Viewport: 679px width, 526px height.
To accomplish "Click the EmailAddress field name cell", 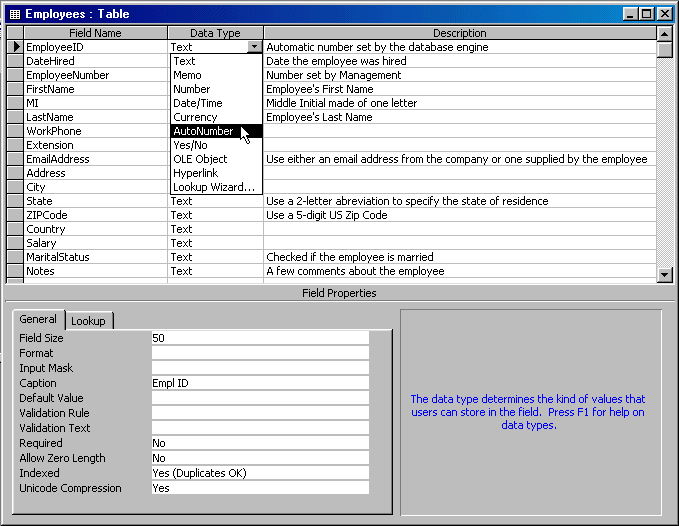I will click(96, 159).
